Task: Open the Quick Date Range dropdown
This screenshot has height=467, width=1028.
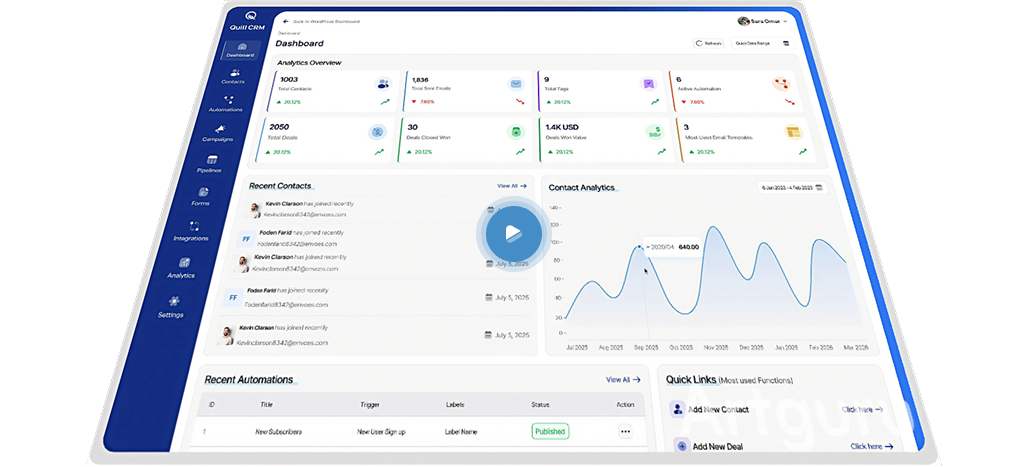Action: (762, 43)
